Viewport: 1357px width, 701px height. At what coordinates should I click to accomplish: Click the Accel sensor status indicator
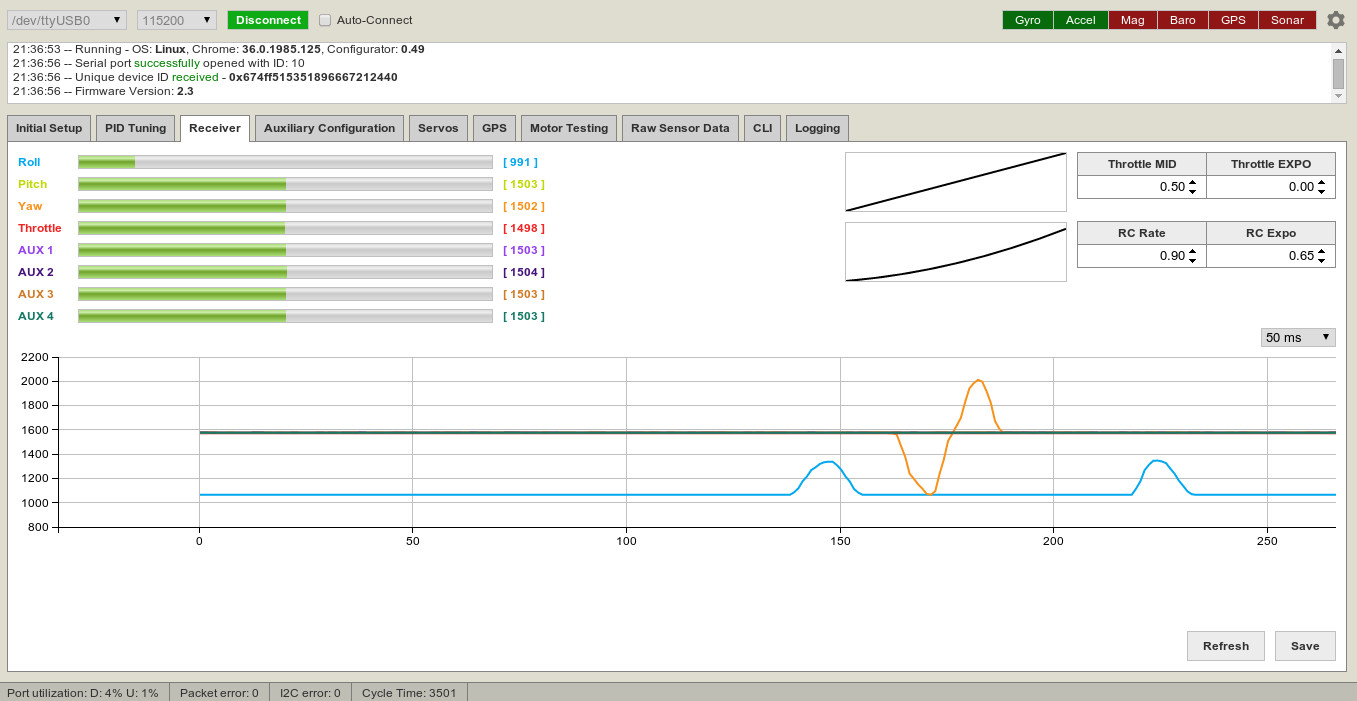[x=1080, y=20]
